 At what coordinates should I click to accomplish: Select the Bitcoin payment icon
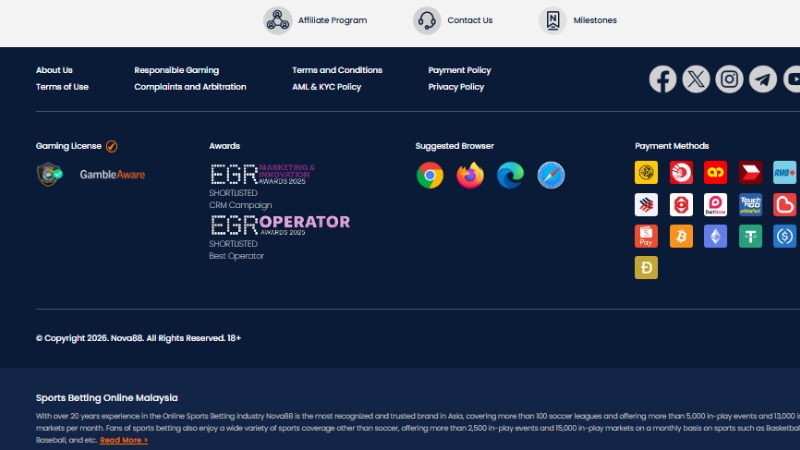(x=681, y=236)
